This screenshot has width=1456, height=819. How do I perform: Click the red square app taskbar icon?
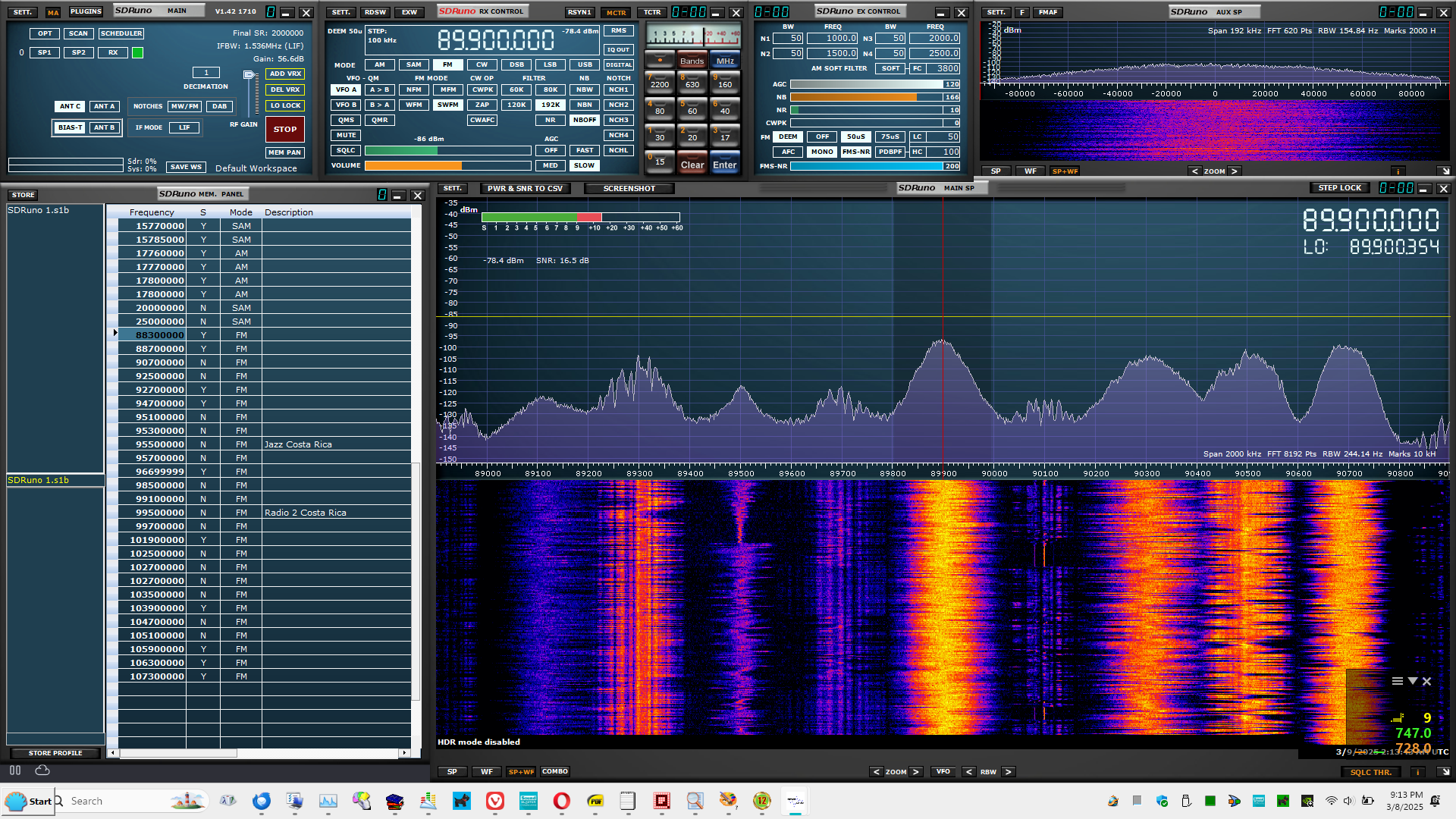point(661,801)
